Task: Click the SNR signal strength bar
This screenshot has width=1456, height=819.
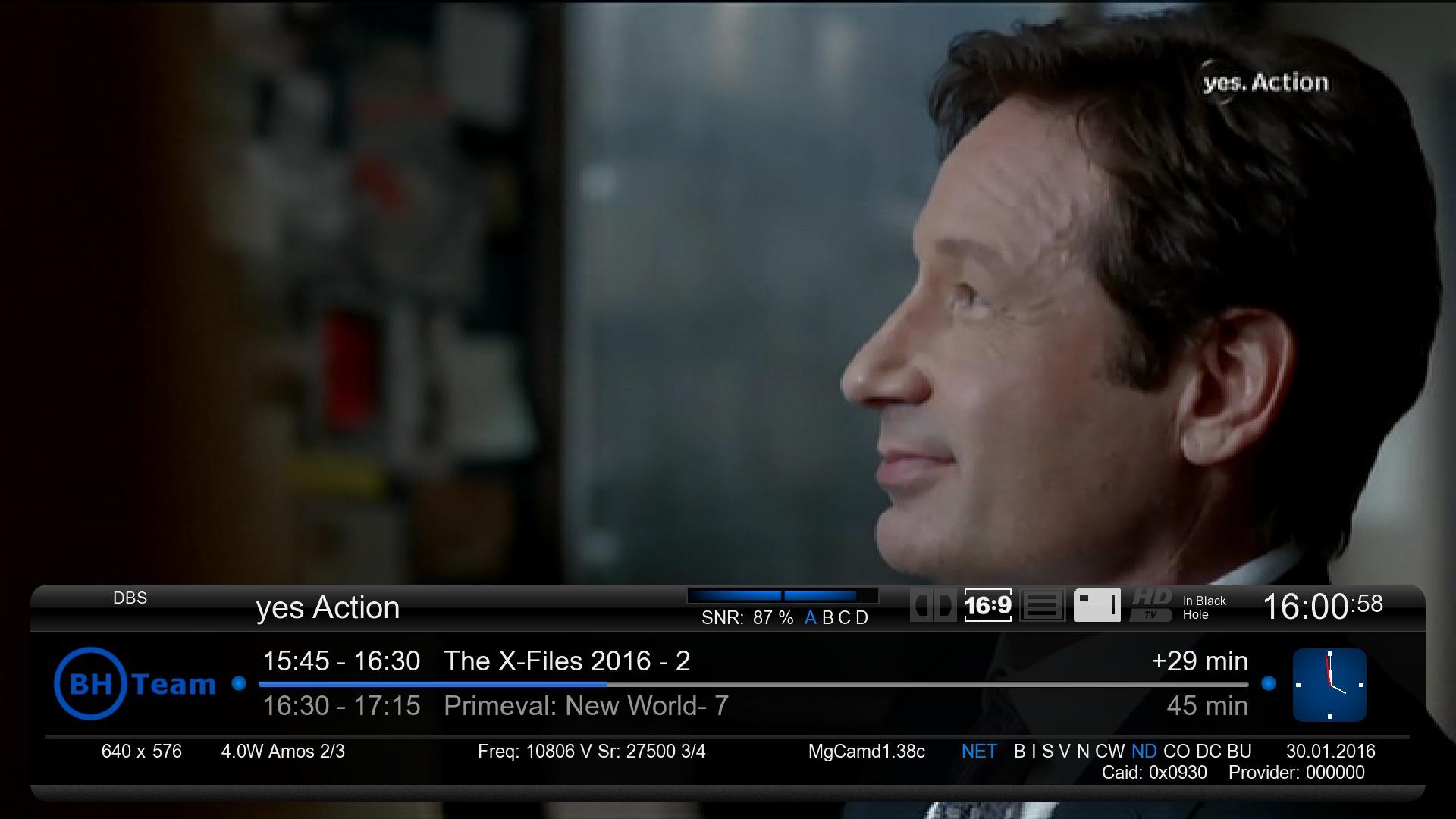Action: pos(782,596)
